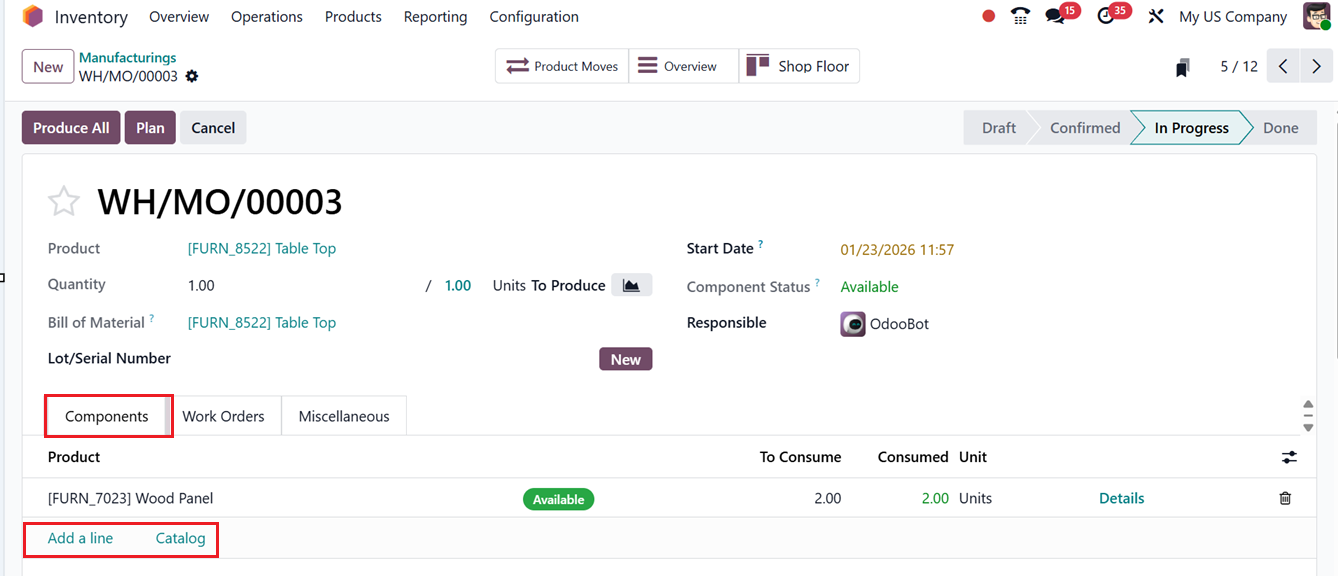Viewport: 1338px width, 576px height.
Task: Switch to the Work Orders tab
Action: pyautogui.click(x=226, y=415)
